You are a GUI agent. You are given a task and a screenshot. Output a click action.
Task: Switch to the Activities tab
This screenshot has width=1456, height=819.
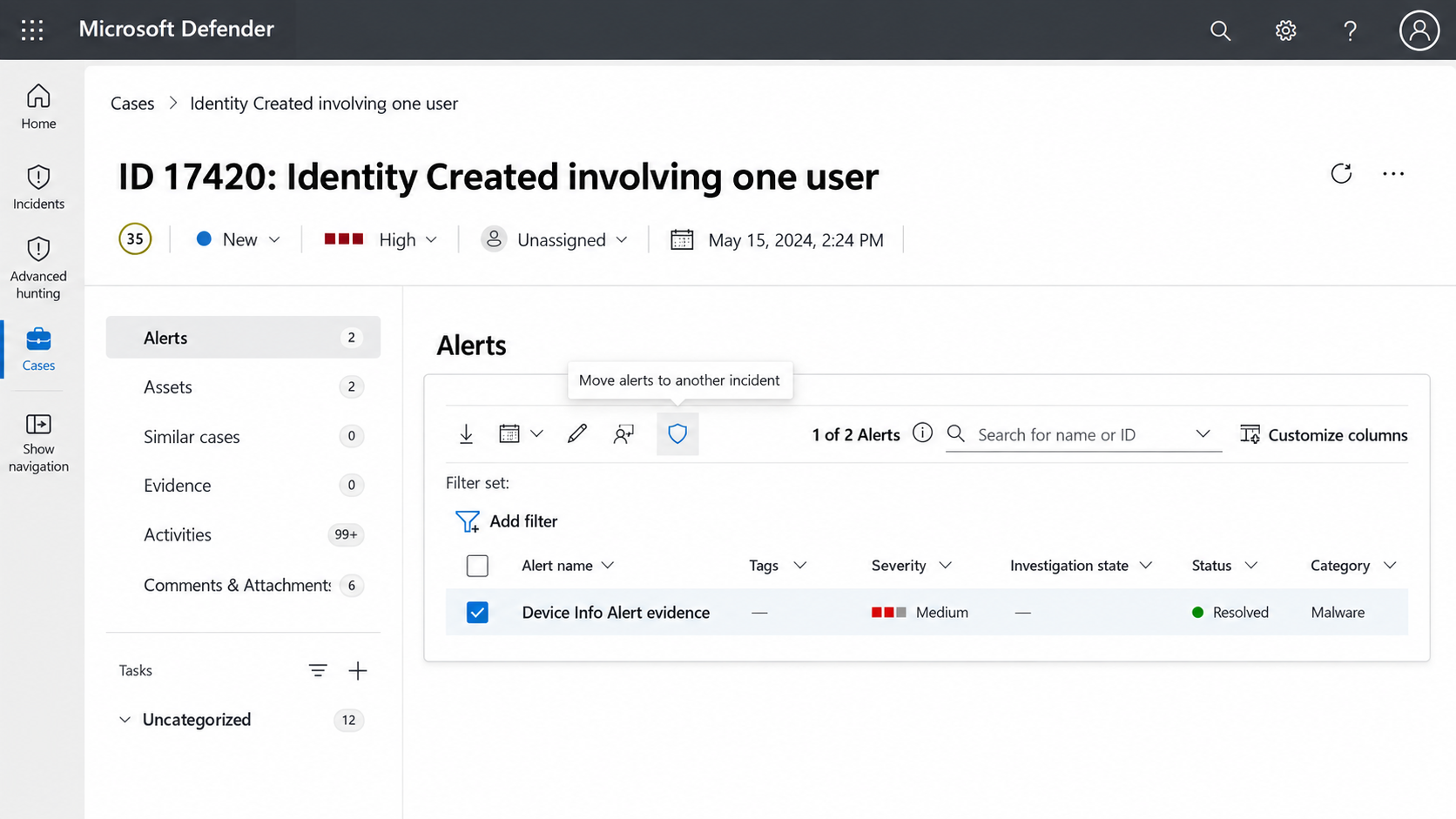click(243, 534)
